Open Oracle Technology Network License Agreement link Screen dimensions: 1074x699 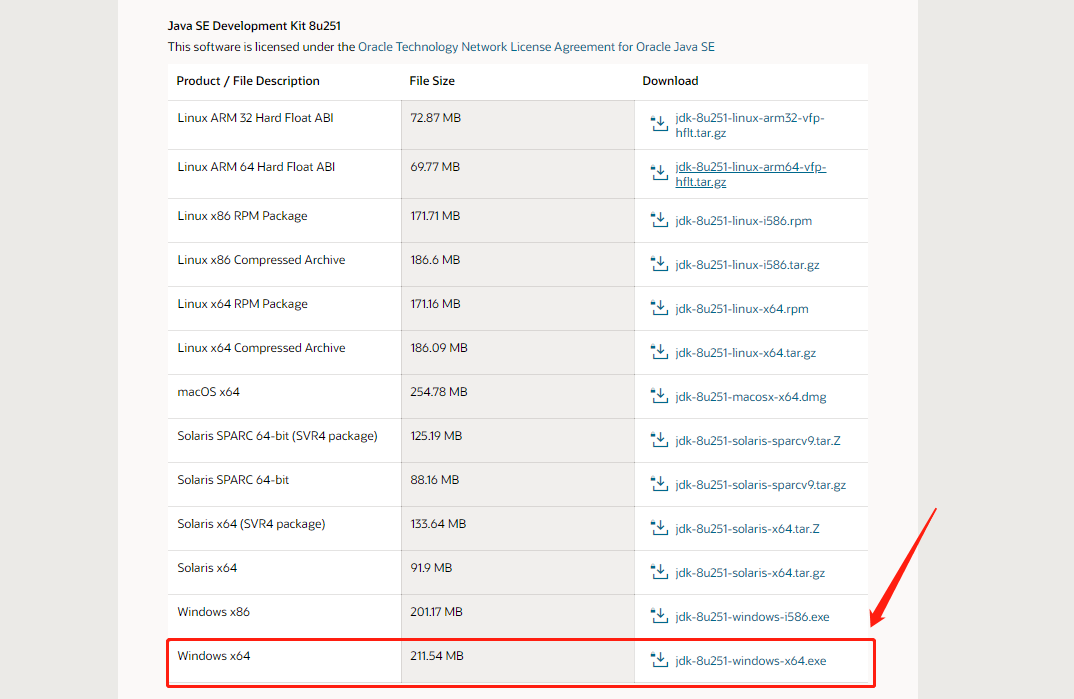click(536, 47)
